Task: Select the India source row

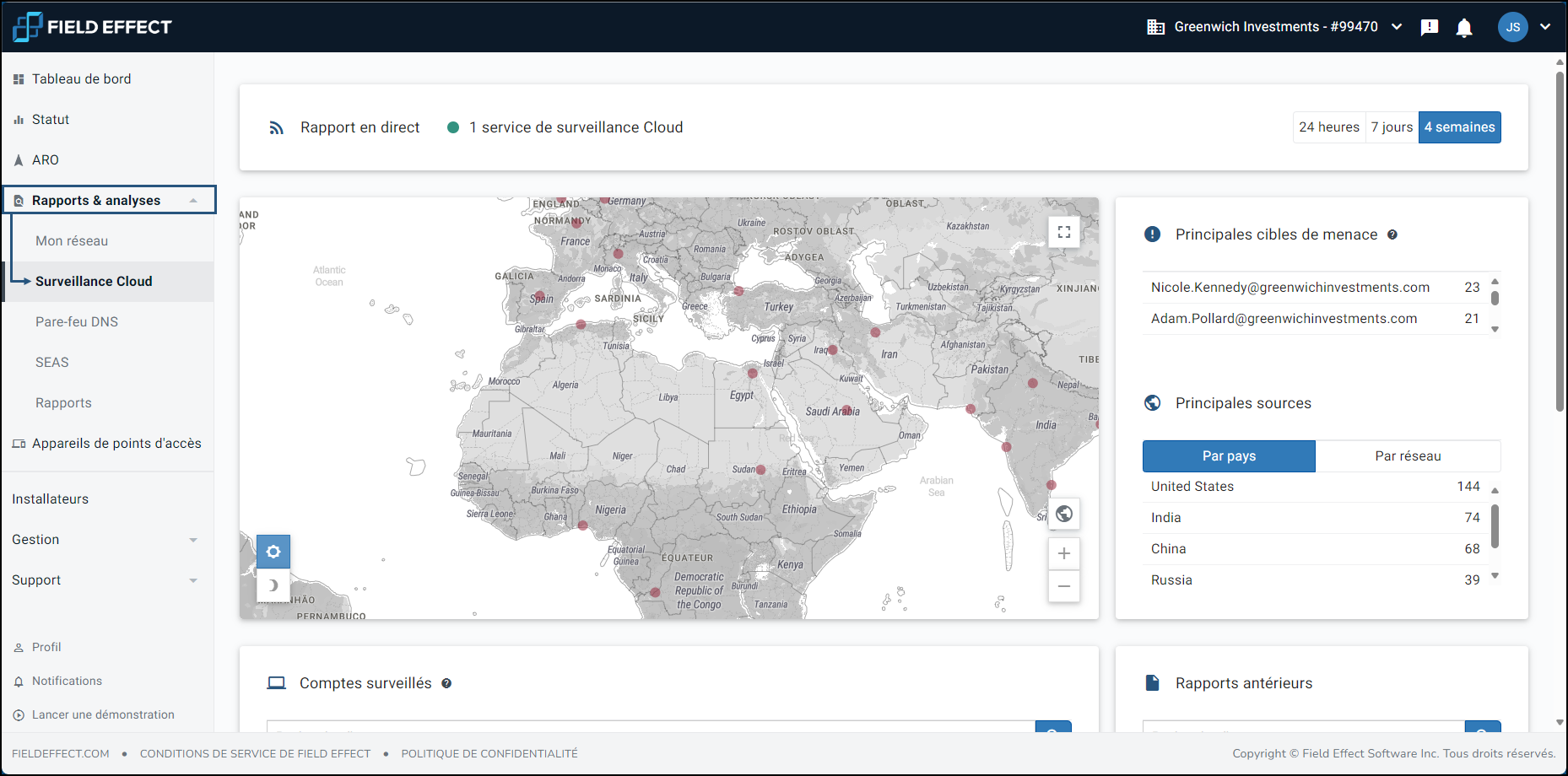Action: tap(1315, 518)
